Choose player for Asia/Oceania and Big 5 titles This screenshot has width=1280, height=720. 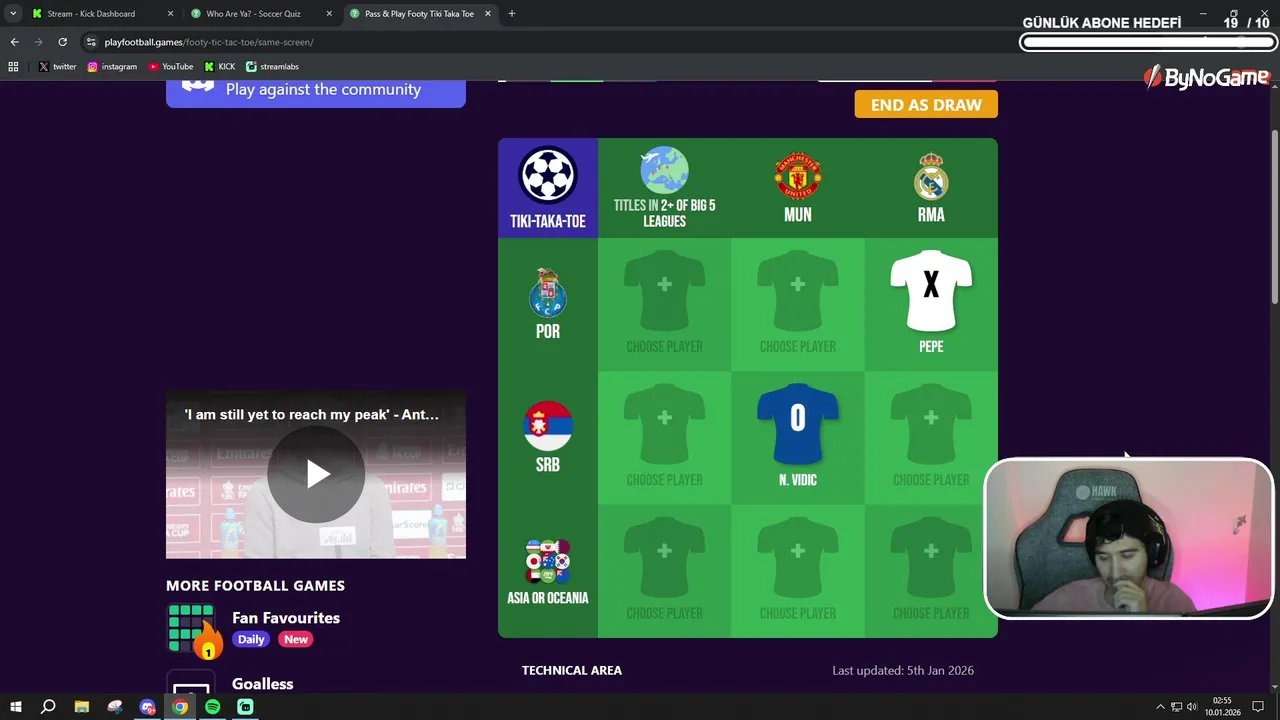(665, 571)
